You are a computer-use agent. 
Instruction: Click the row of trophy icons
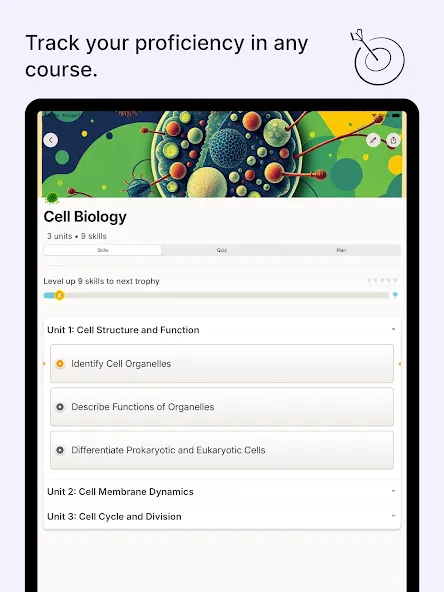pyautogui.click(x=382, y=281)
